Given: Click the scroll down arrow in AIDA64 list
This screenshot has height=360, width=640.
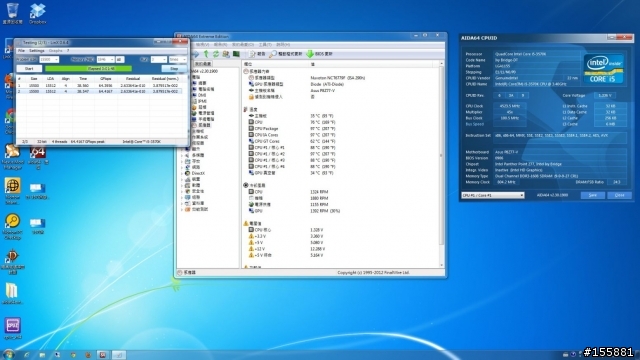Looking at the screenshot, I should (x=441, y=265).
